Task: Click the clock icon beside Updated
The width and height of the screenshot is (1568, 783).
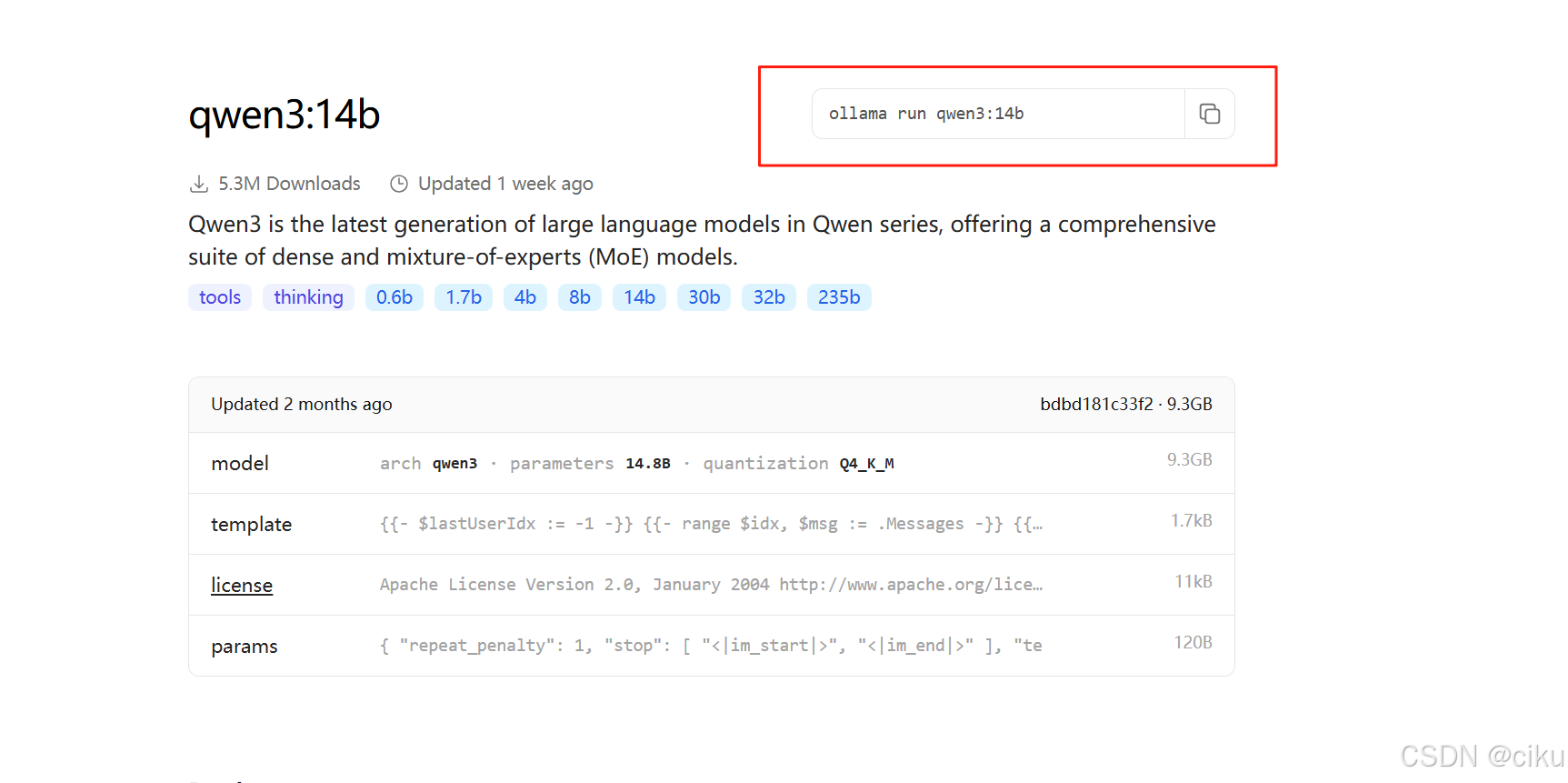Action: [399, 184]
